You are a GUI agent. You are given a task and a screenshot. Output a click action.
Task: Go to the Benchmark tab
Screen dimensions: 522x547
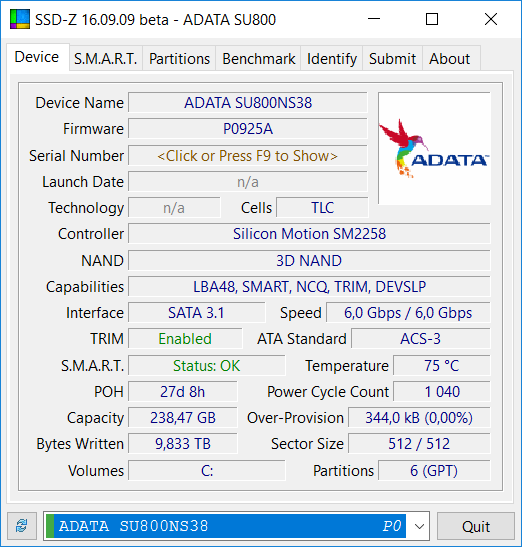pyautogui.click(x=259, y=59)
